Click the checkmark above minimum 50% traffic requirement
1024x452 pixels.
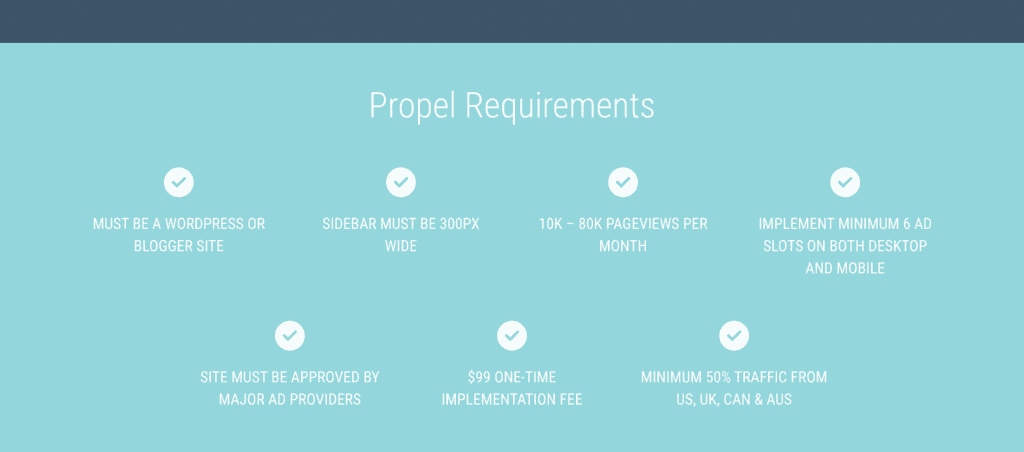(734, 336)
